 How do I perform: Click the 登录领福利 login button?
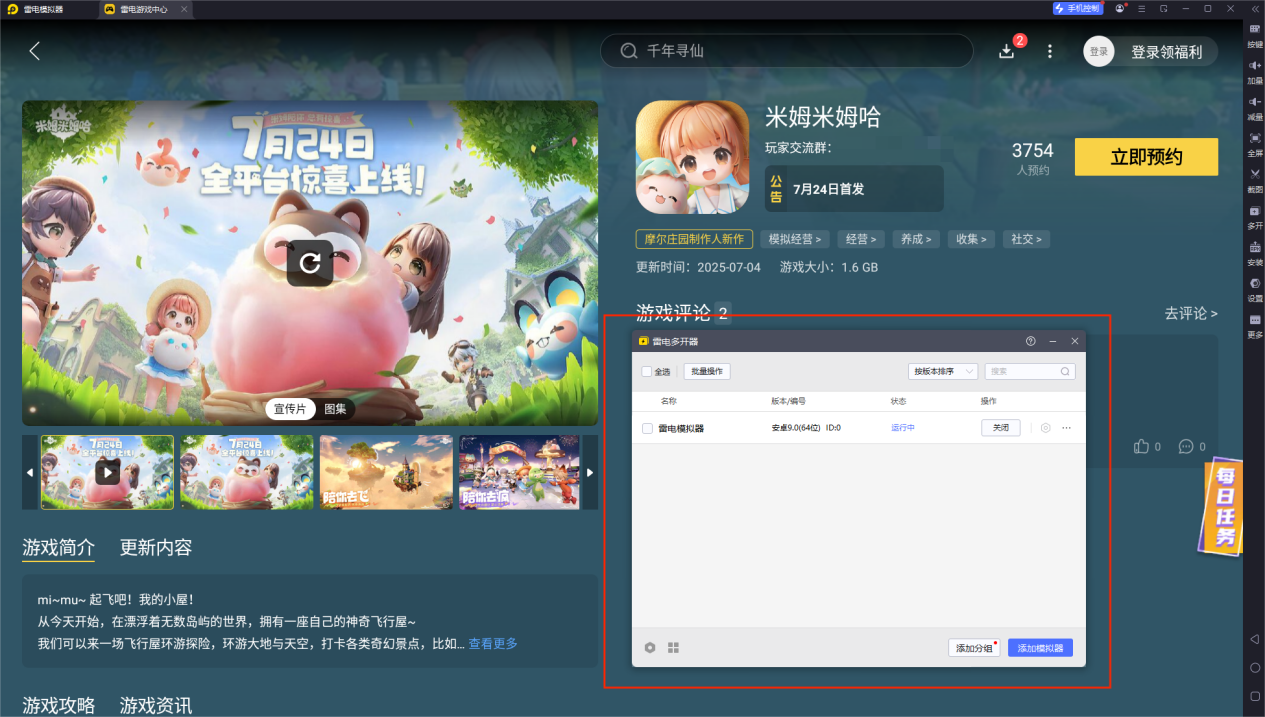[1150, 52]
